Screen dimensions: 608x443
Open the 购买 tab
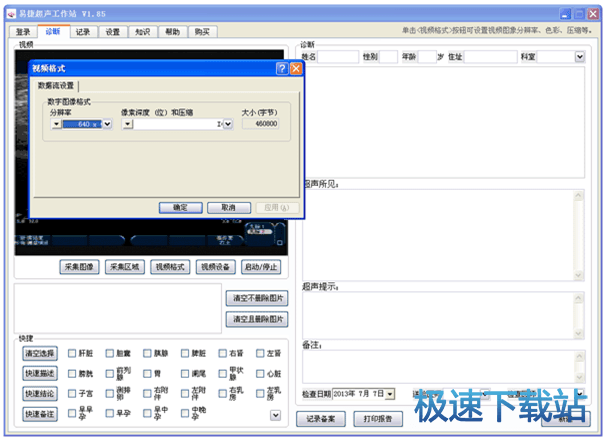pos(202,32)
